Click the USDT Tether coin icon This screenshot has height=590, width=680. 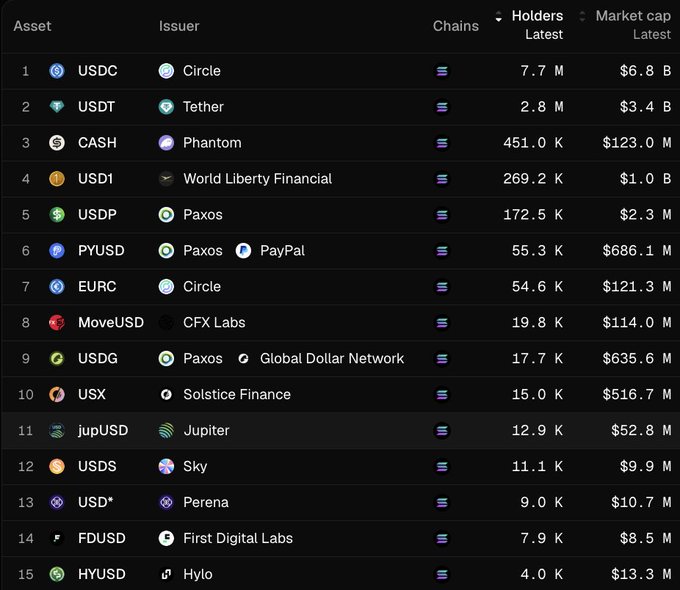pos(57,107)
